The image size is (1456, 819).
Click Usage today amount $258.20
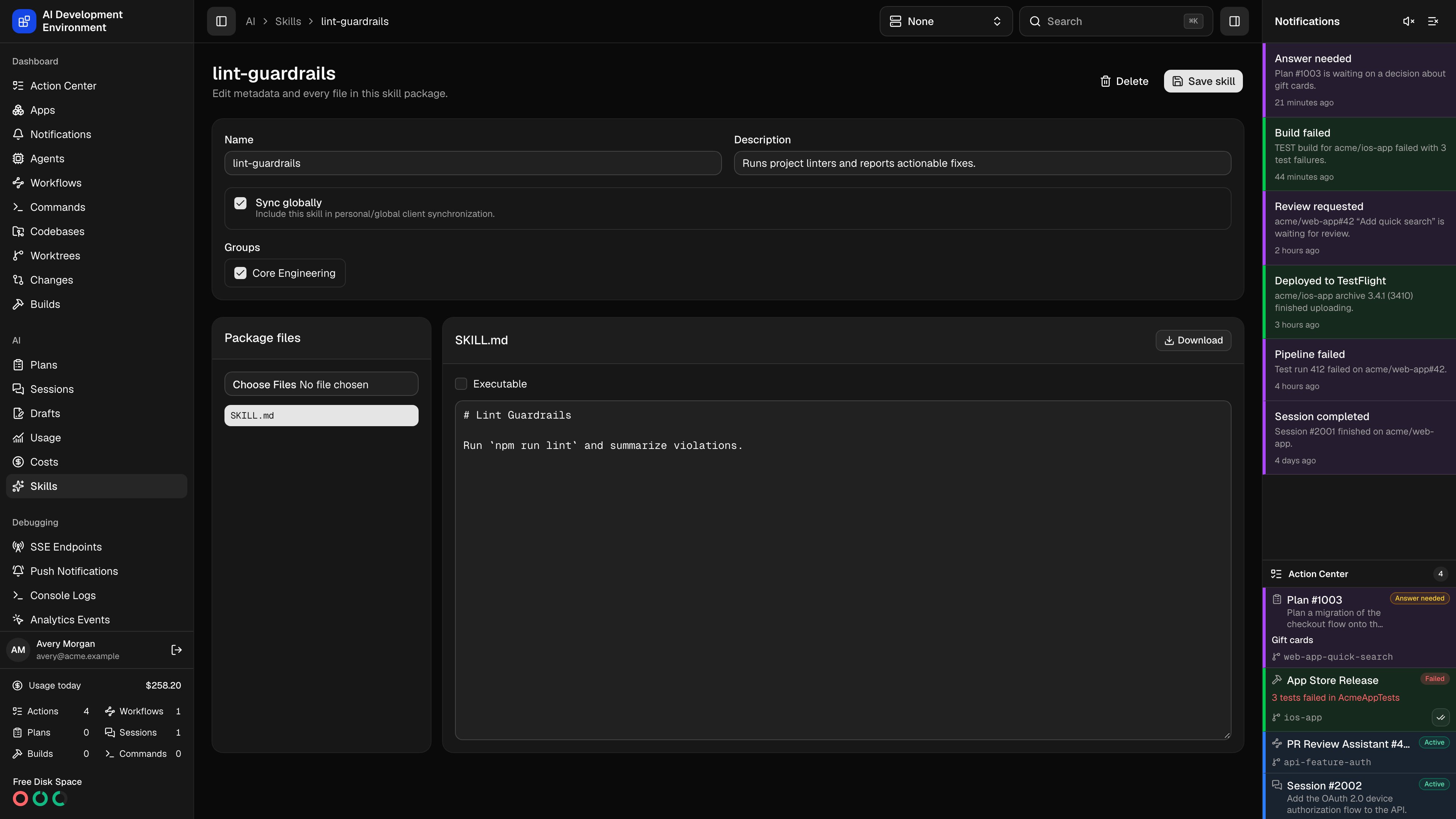click(163, 686)
